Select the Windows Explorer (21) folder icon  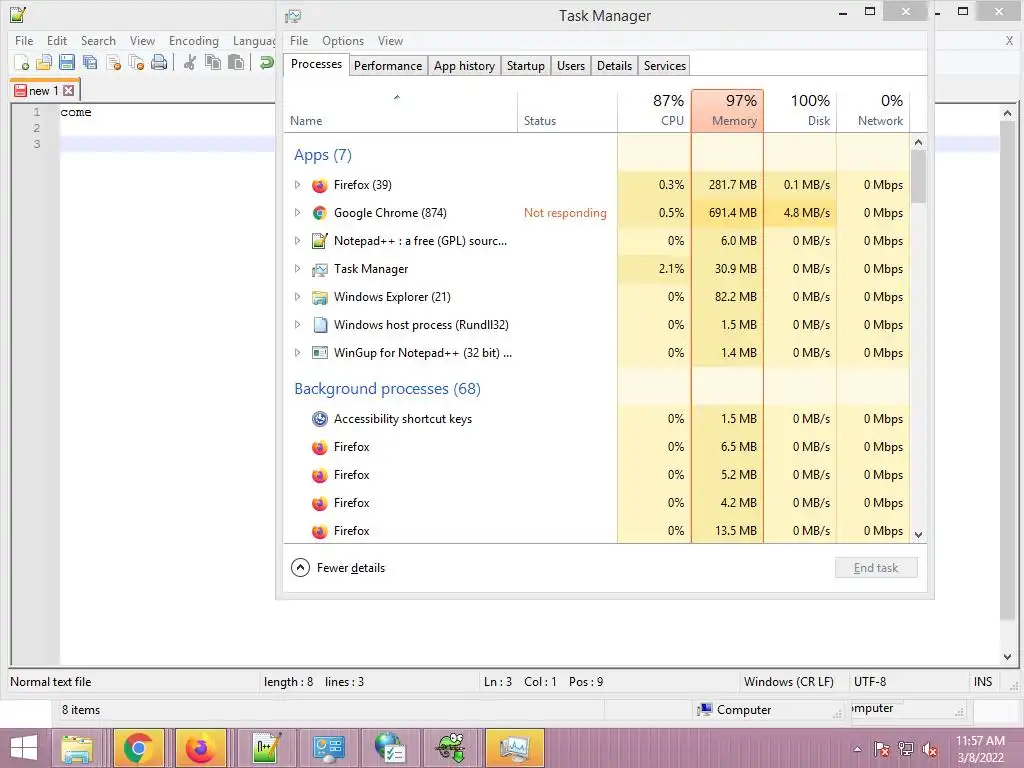click(x=319, y=297)
